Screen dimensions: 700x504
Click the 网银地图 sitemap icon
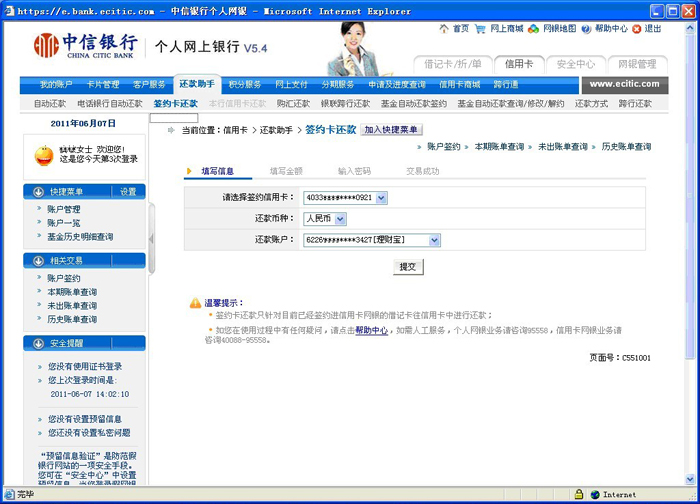[x=535, y=29]
